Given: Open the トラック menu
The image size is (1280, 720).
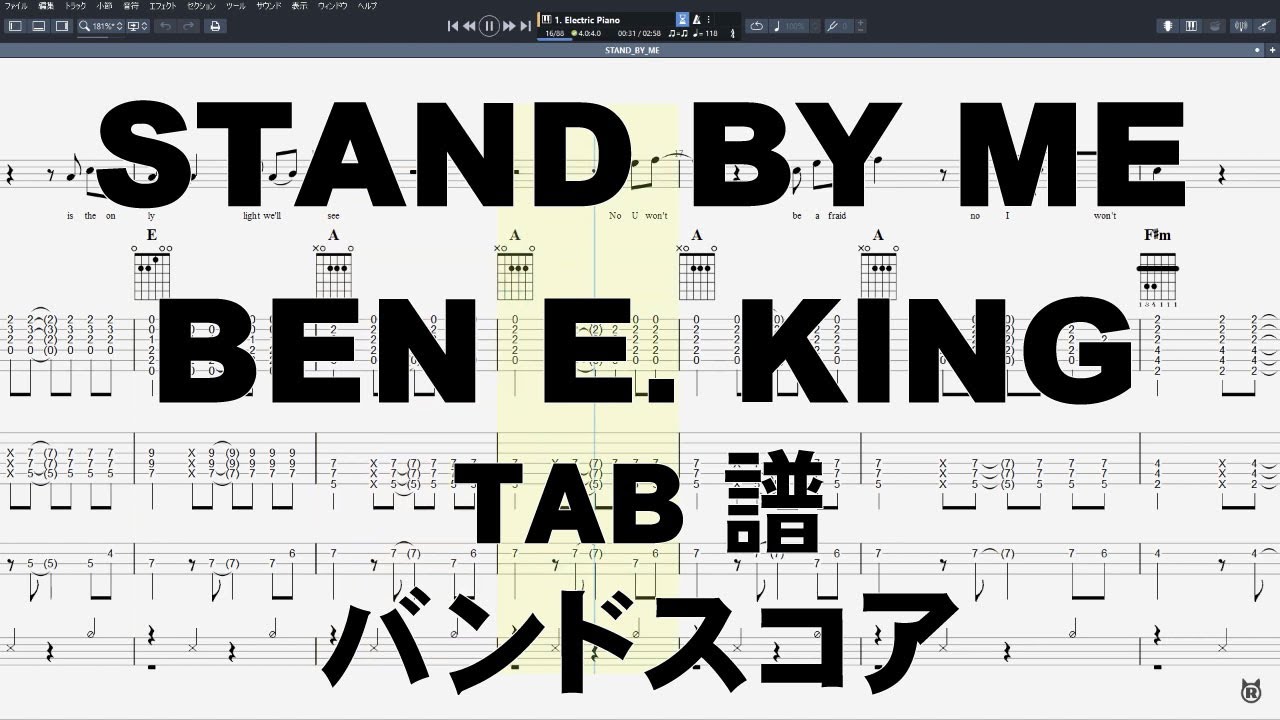Looking at the screenshot, I should [76, 6].
